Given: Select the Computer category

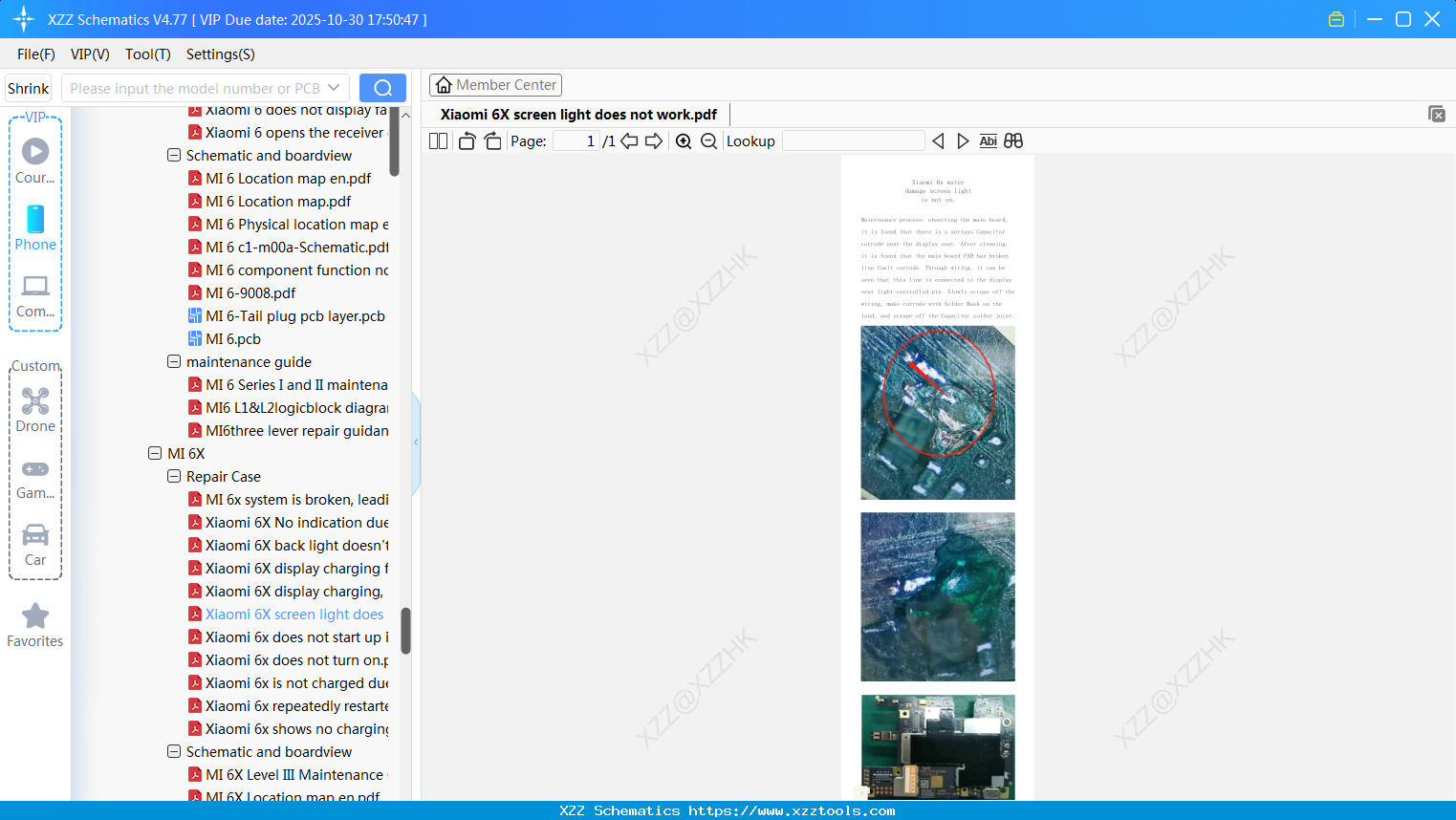Looking at the screenshot, I should (35, 295).
